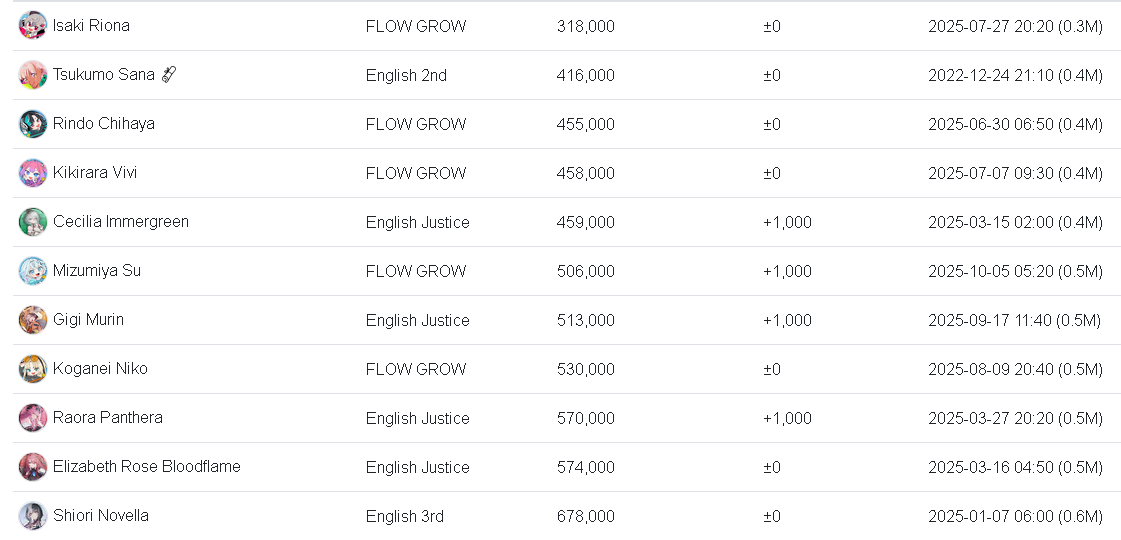The height and width of the screenshot is (540, 1121).
Task: Click Koganei Niko's avatar icon
Action: 32,369
